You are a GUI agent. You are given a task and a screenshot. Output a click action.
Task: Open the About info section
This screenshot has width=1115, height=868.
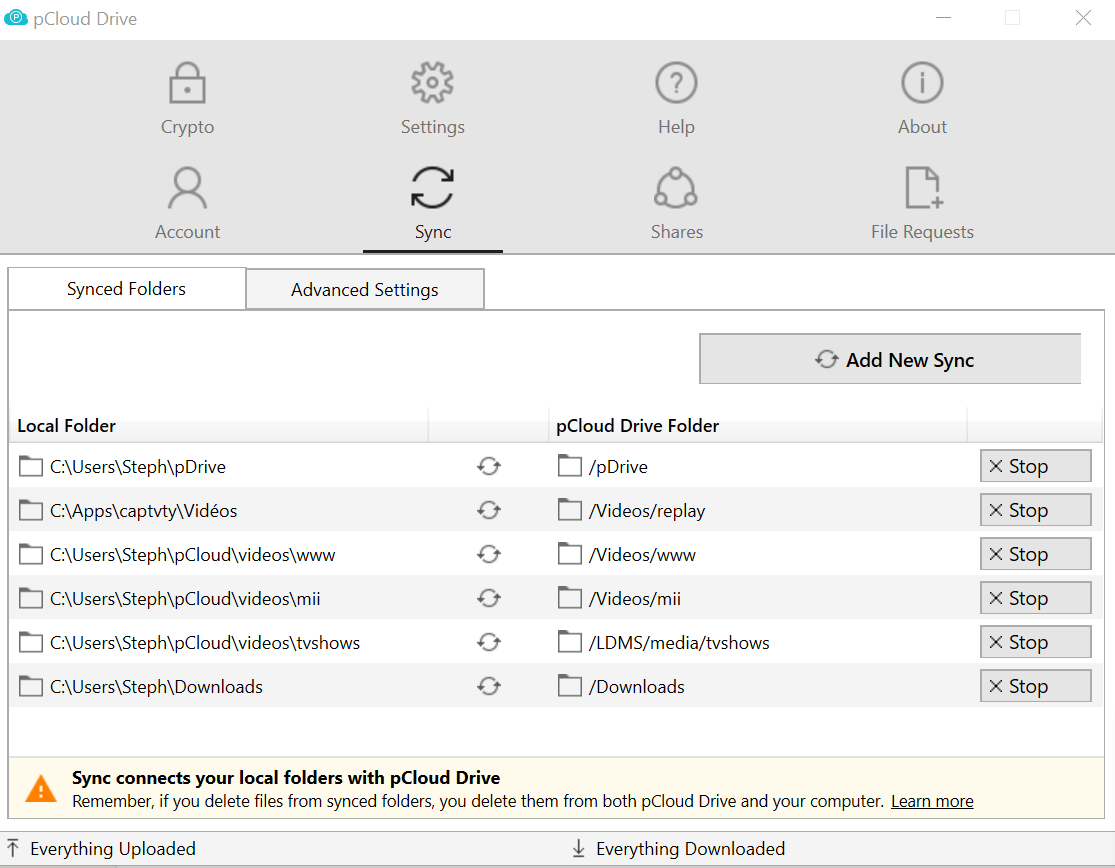pyautogui.click(x=922, y=98)
